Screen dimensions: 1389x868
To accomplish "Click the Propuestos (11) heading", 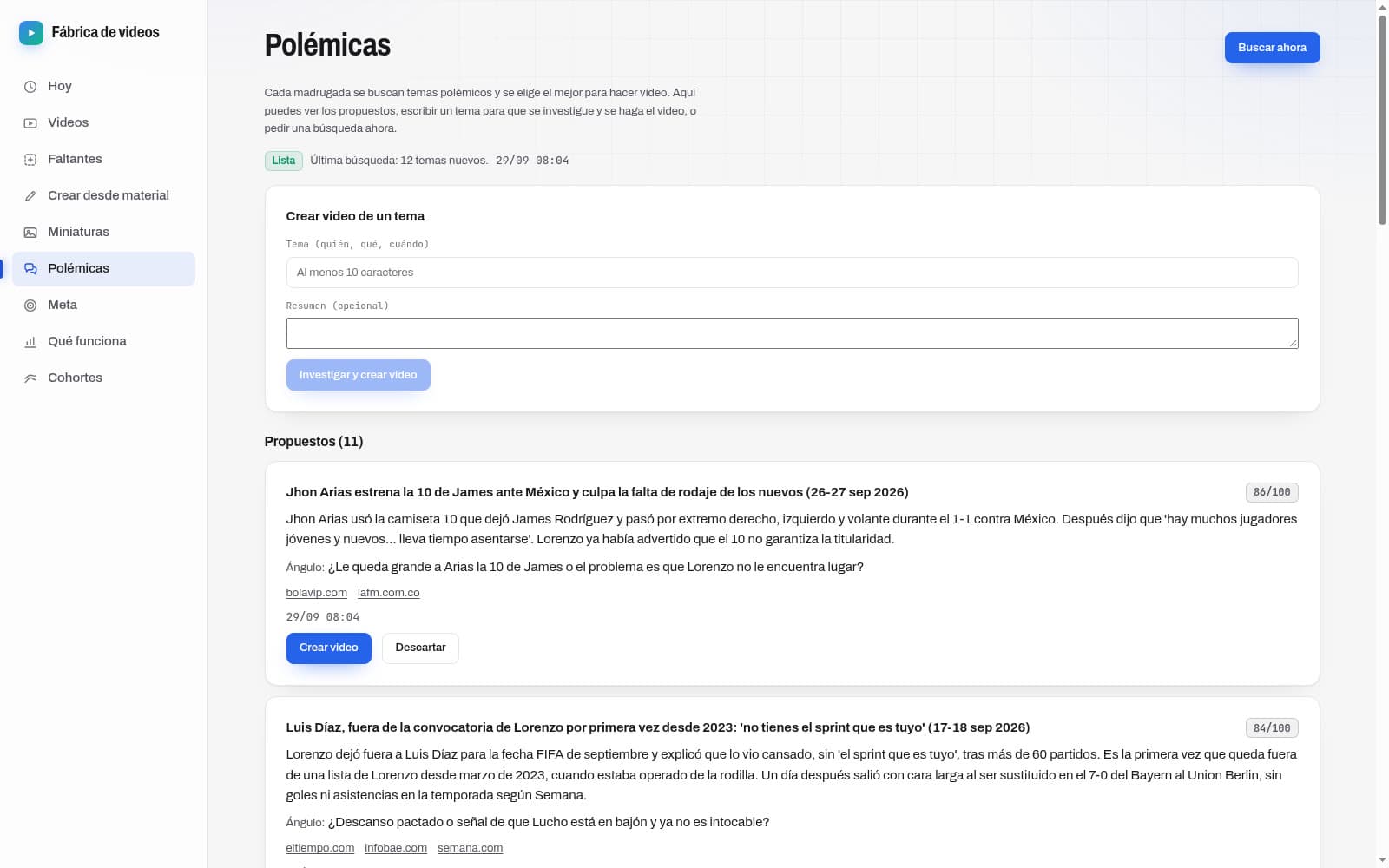I will click(x=313, y=442).
